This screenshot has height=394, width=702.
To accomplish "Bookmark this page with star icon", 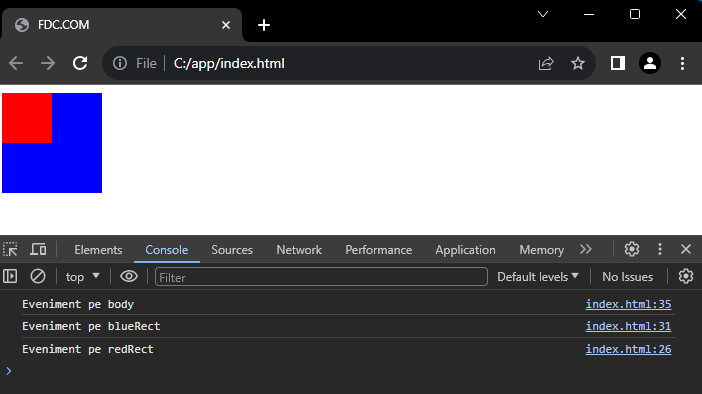I will 578,63.
